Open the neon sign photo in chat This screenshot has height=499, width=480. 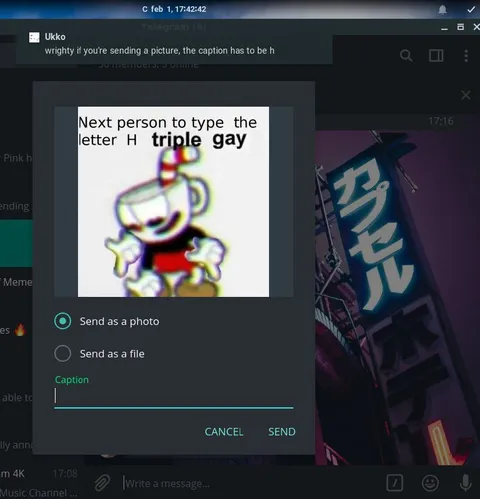tap(397, 298)
